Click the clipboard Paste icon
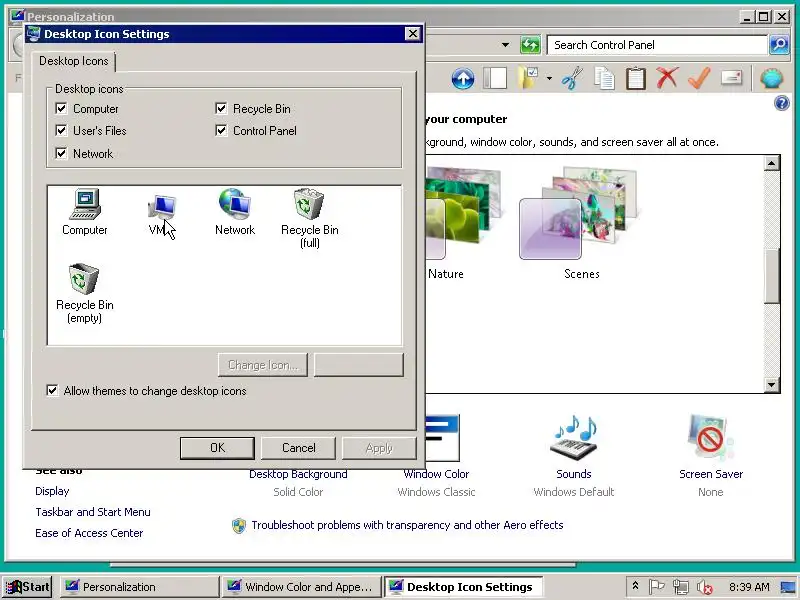 [636, 79]
